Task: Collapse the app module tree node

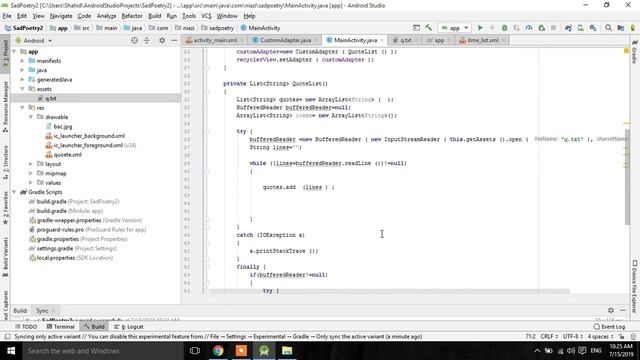Action: (15, 51)
